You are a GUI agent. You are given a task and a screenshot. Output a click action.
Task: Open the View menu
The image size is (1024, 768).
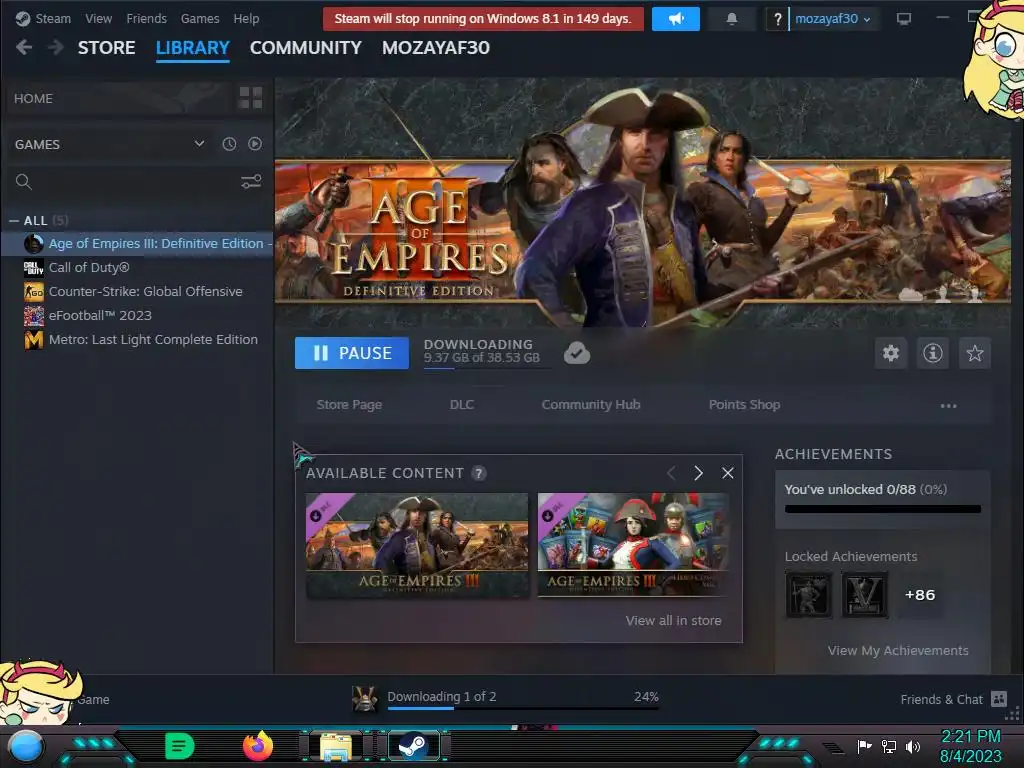[99, 18]
